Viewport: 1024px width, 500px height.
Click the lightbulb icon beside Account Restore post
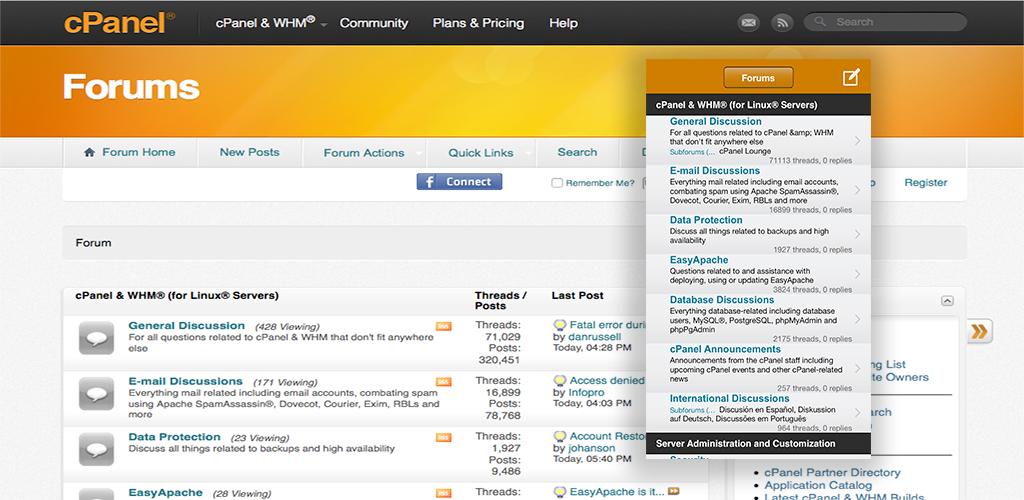click(560, 436)
